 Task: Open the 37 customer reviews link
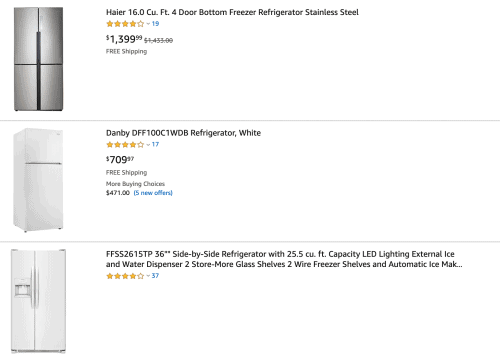click(155, 276)
